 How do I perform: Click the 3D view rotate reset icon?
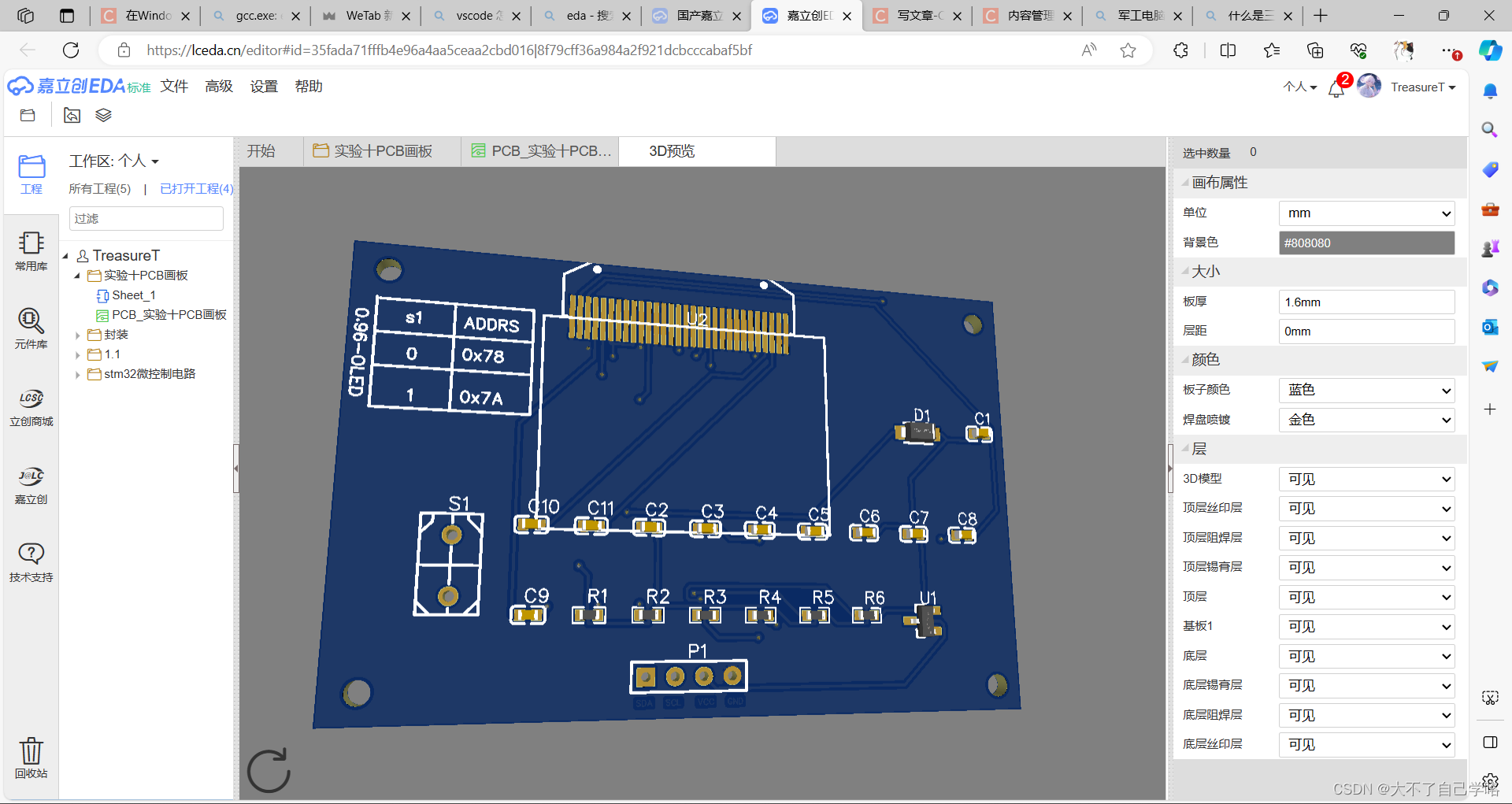[x=268, y=769]
